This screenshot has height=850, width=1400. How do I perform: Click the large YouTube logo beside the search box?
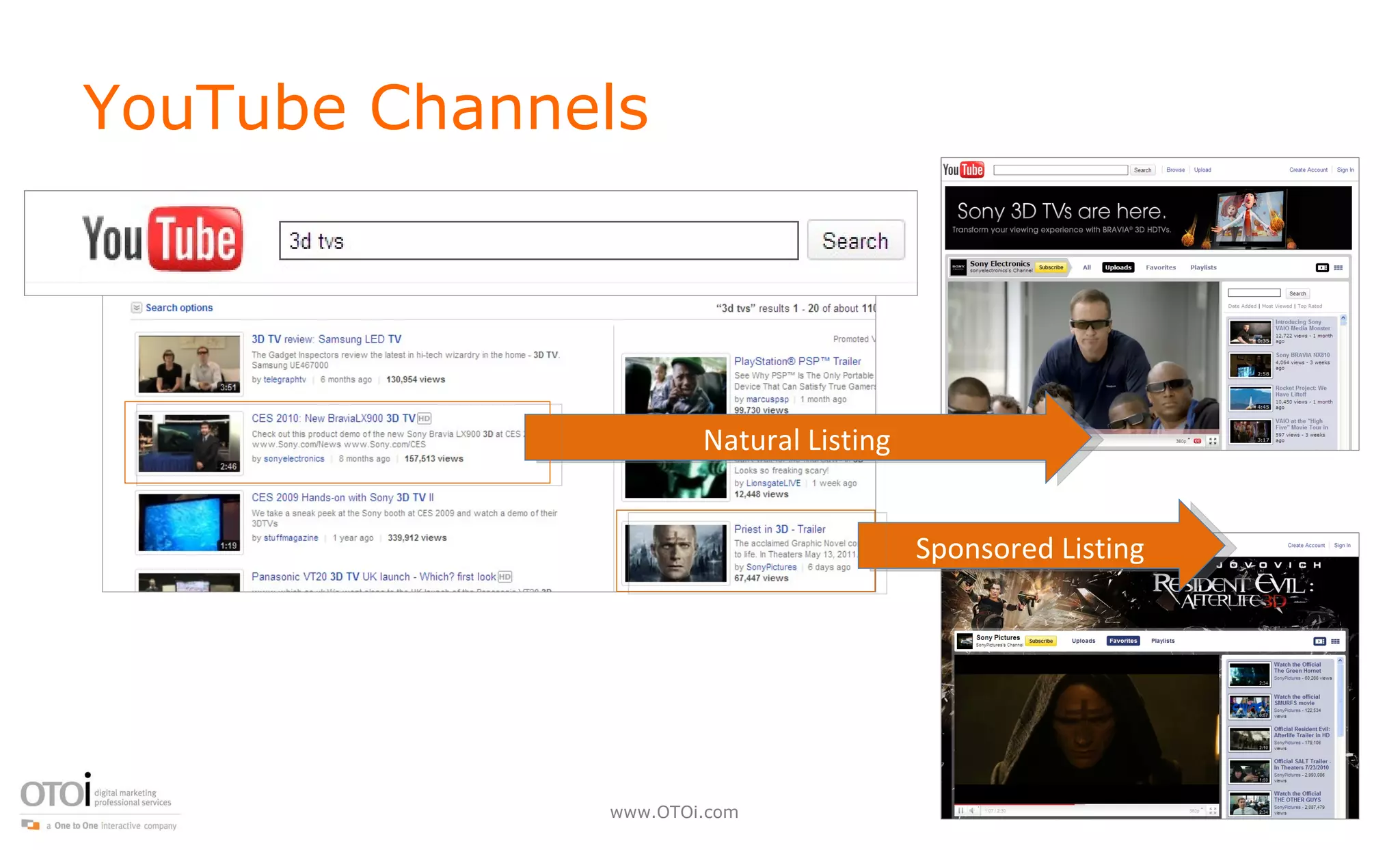[x=162, y=239]
